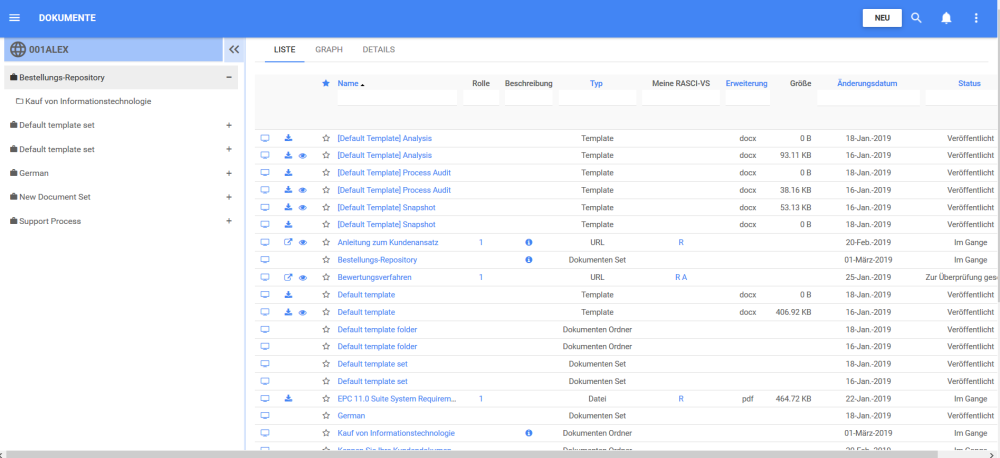1000x458 pixels.
Task: Select Kauf von Informationstechnologie in the sidebar tree
Action: (88, 101)
